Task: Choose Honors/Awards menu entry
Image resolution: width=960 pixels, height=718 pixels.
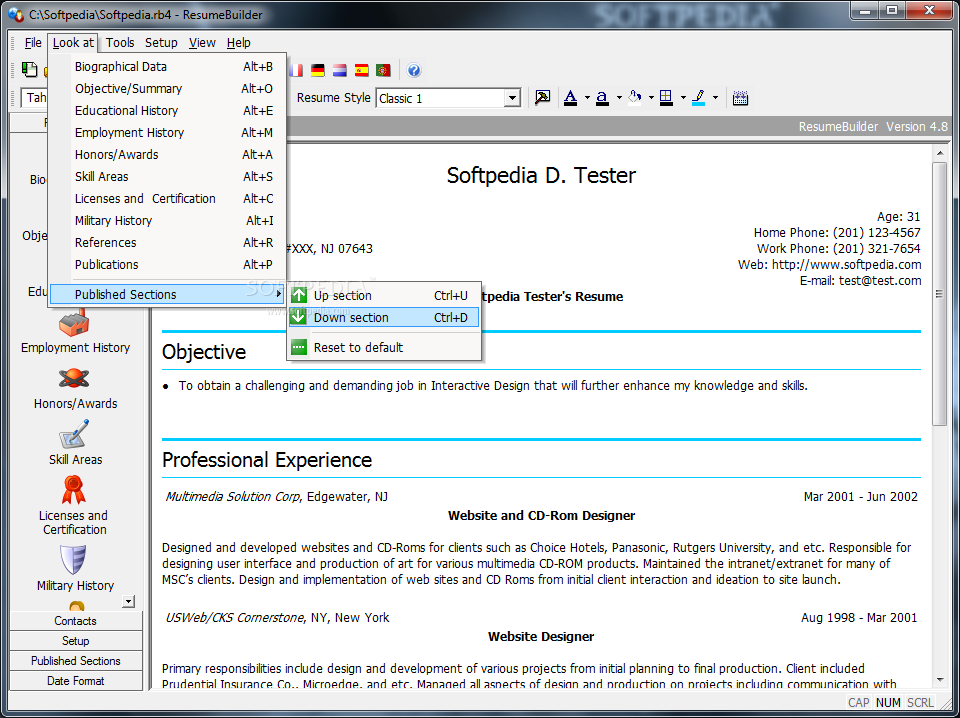Action: click(167, 155)
